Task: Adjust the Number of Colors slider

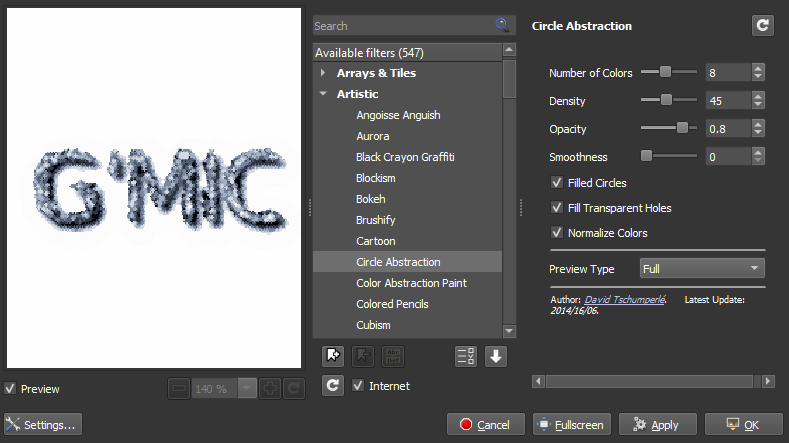Action: pyautogui.click(x=668, y=72)
